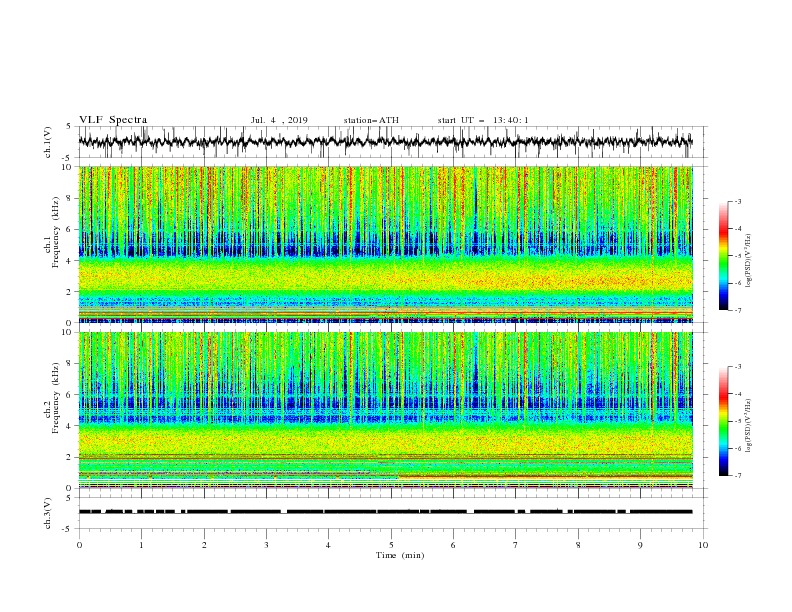Click the time axis tick label "1"
Viewport: 792px width, 612px height.
[x=141, y=545]
